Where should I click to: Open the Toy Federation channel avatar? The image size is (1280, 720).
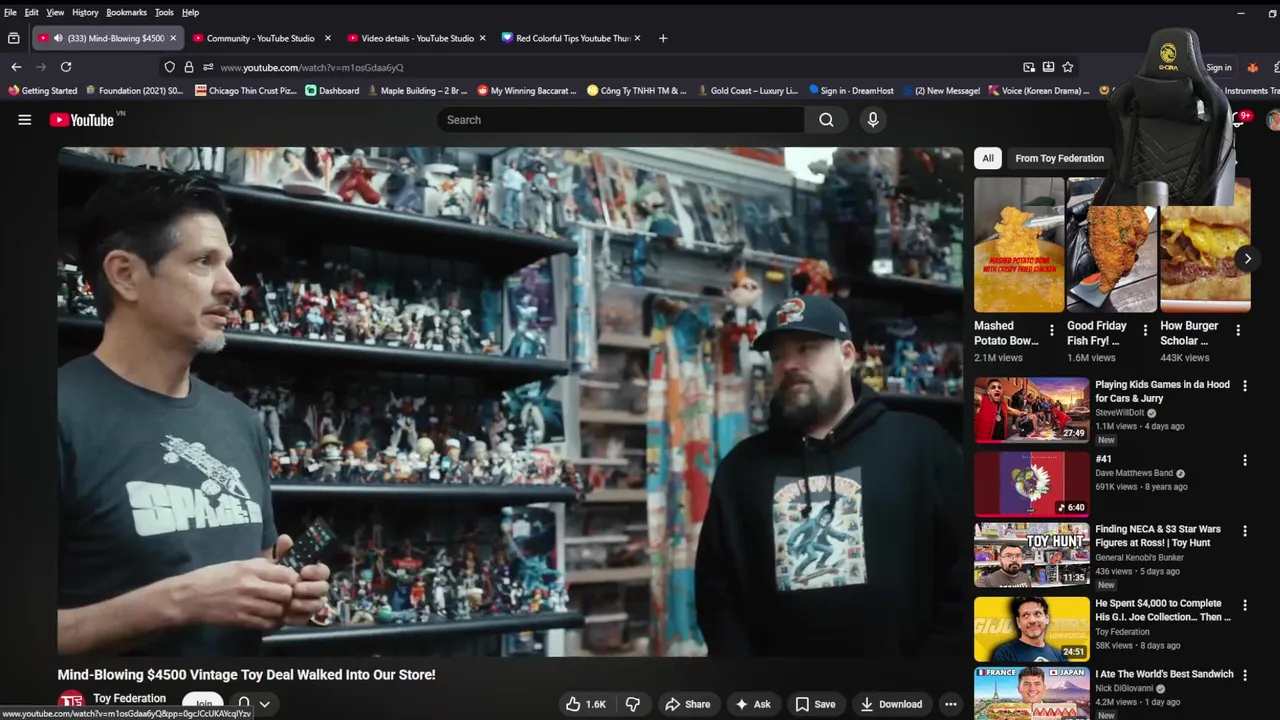pos(71,704)
